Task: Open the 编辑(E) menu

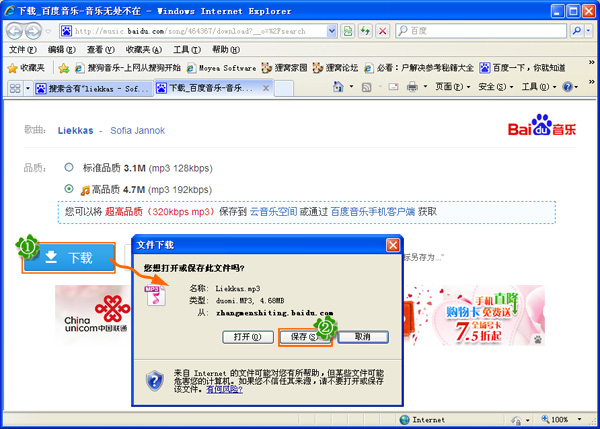Action: [61, 49]
